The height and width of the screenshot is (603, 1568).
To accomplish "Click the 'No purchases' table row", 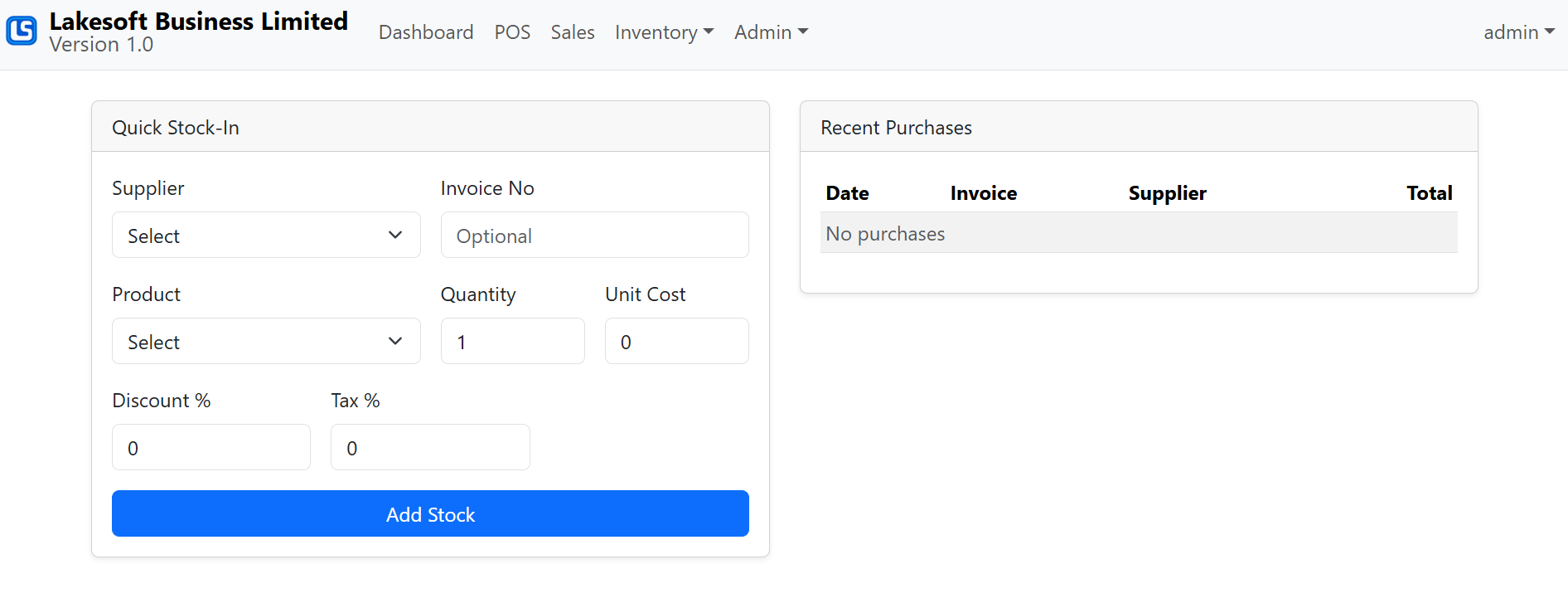I will click(1139, 233).
